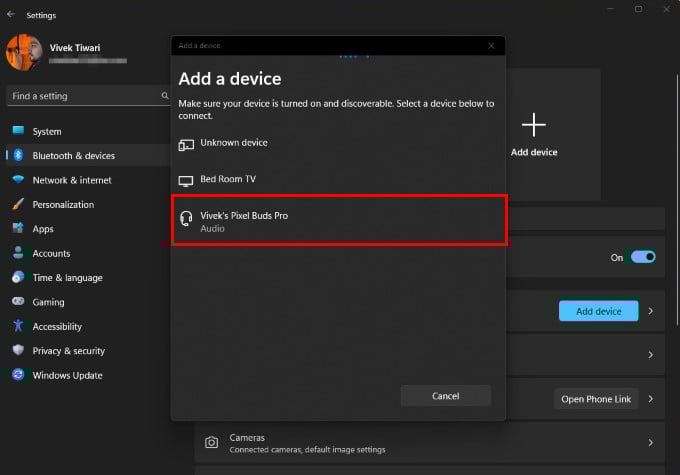Click the plus Add device tile
The height and width of the screenshot is (475, 680).
click(x=534, y=134)
